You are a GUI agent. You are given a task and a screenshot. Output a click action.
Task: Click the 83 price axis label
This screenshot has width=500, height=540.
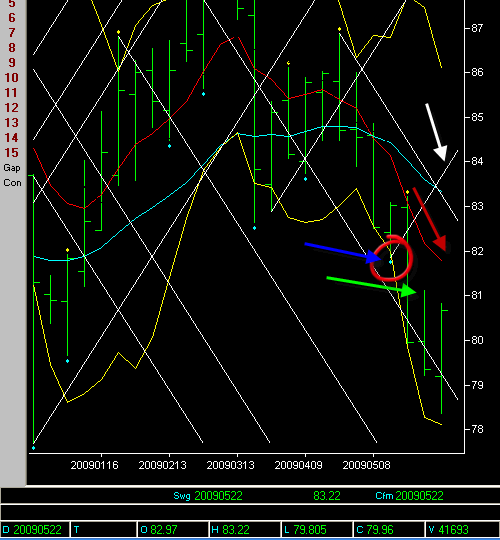click(x=477, y=206)
